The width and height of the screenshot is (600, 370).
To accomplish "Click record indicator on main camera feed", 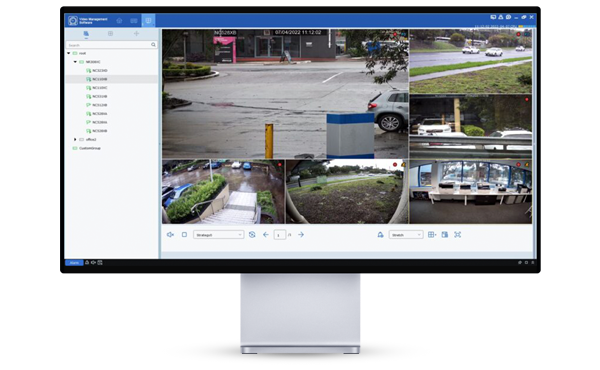I will [x=395, y=34].
